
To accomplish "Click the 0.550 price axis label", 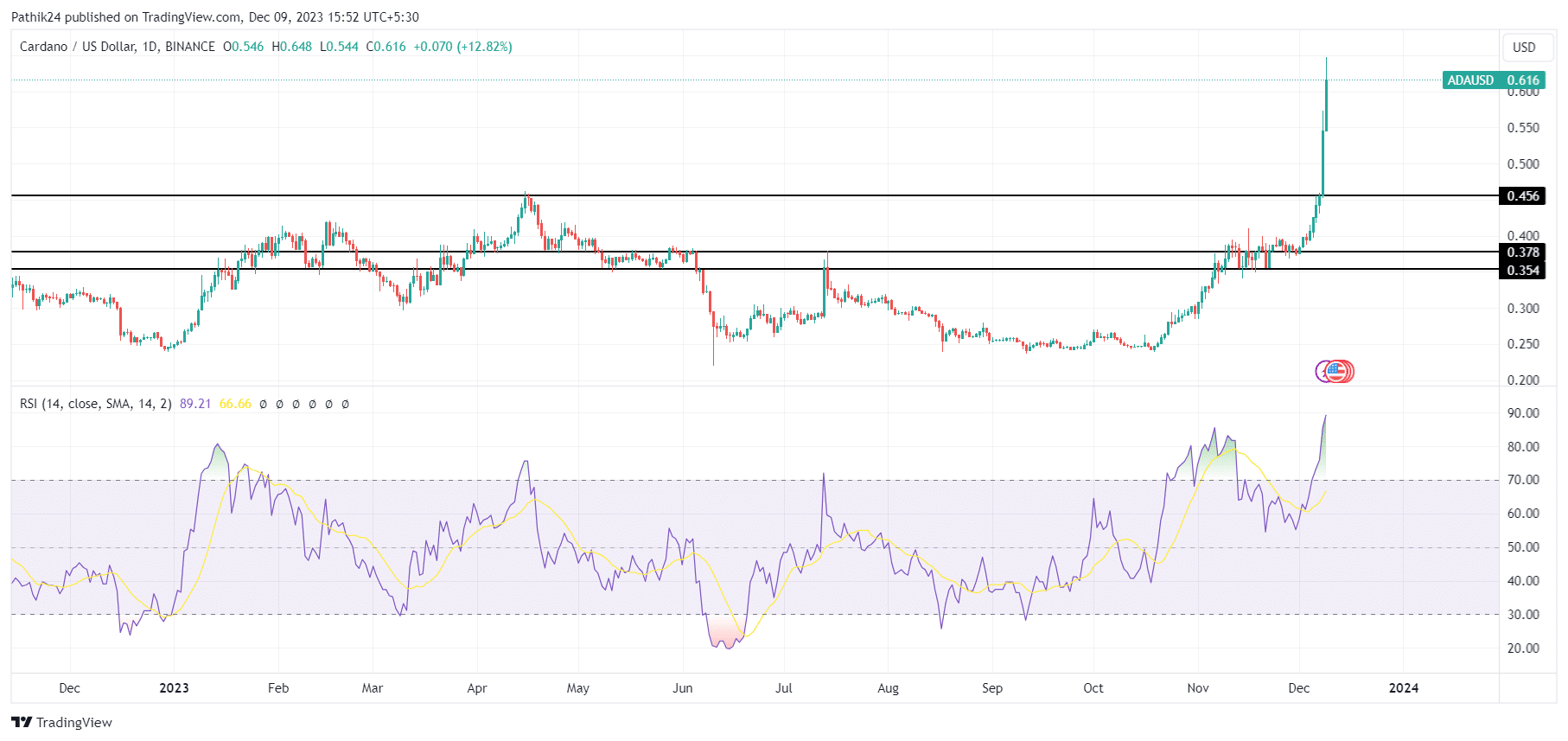I will 1523,128.
